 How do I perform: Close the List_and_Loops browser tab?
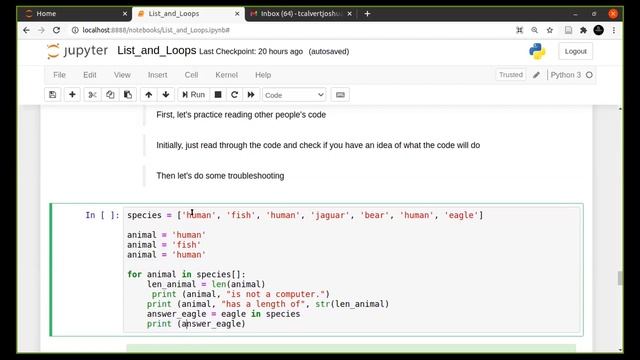pyautogui.click(x=237, y=13)
